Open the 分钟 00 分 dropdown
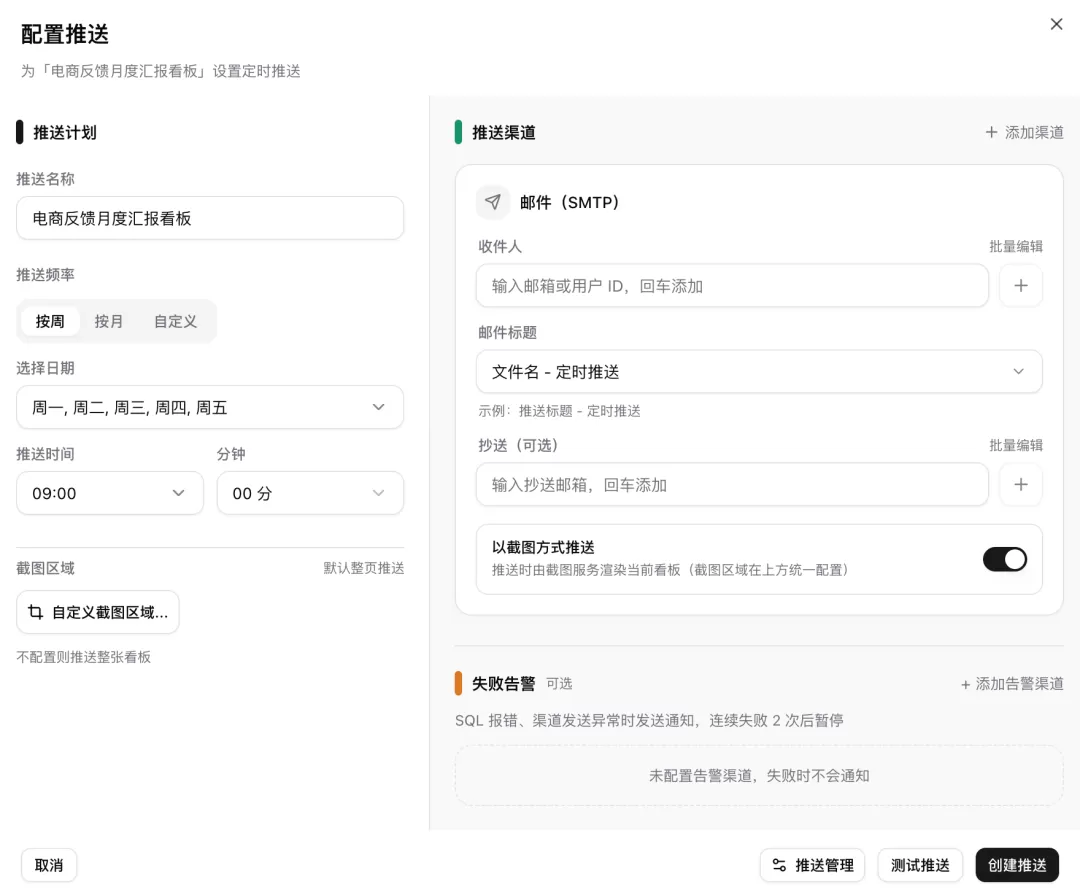1080x895 pixels. (x=310, y=493)
